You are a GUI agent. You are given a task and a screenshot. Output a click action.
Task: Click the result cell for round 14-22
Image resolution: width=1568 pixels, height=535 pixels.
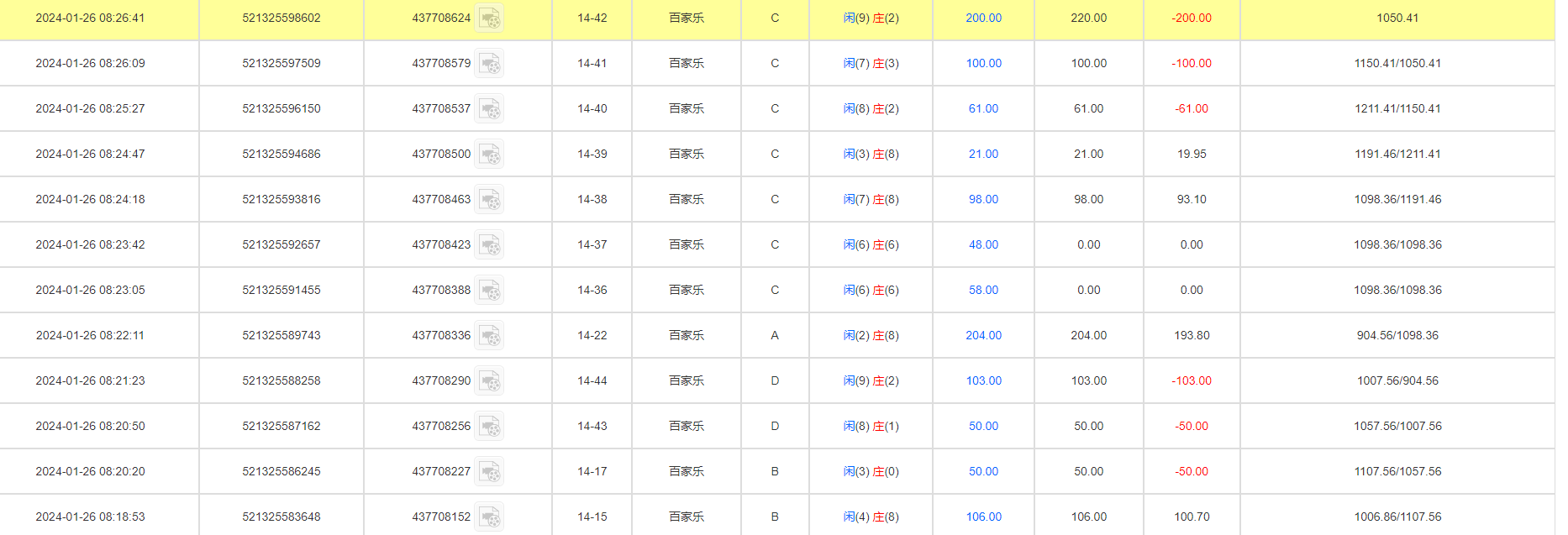click(871, 335)
